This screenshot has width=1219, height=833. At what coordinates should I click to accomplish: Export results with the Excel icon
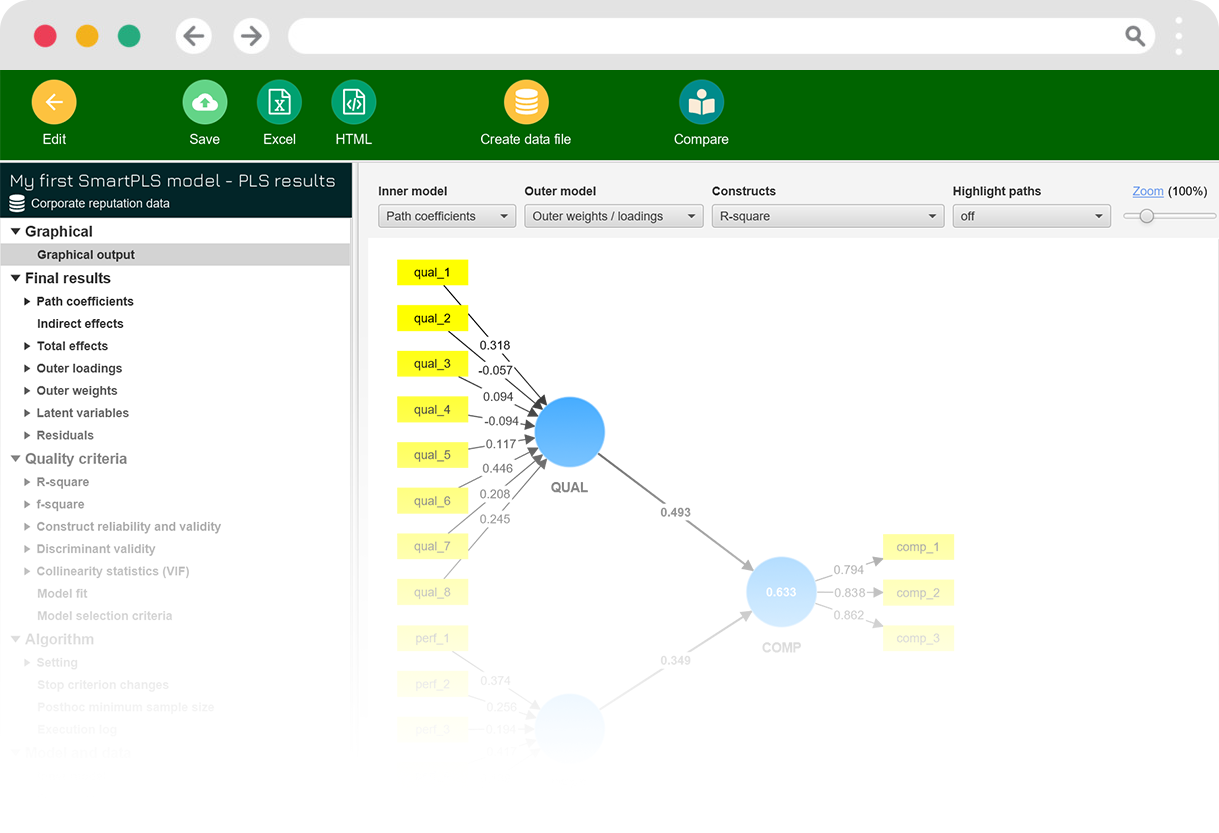pyautogui.click(x=279, y=102)
